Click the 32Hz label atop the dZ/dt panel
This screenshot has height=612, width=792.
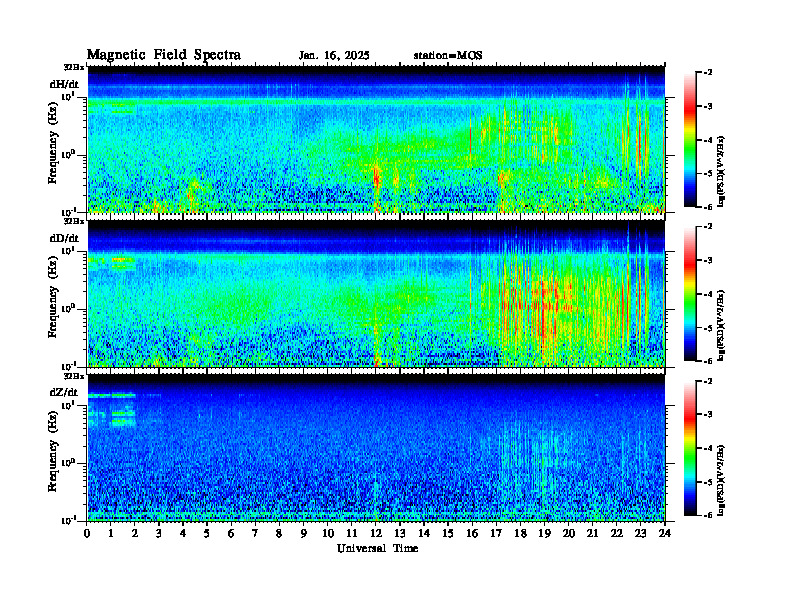point(74,376)
